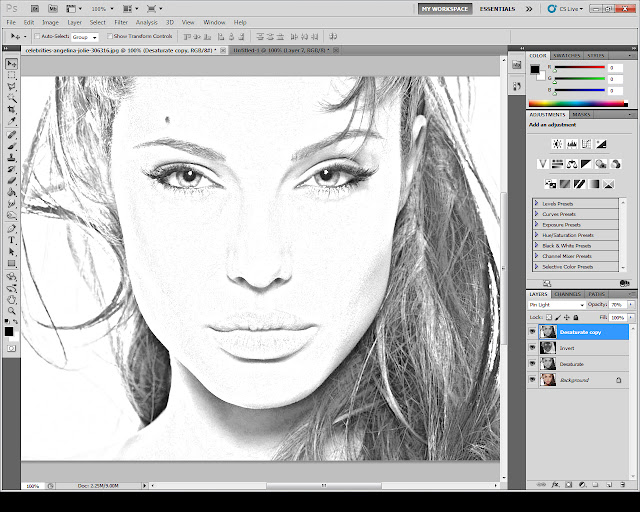Select the Type tool
Viewport: 640px width, 512px height.
click(12, 240)
